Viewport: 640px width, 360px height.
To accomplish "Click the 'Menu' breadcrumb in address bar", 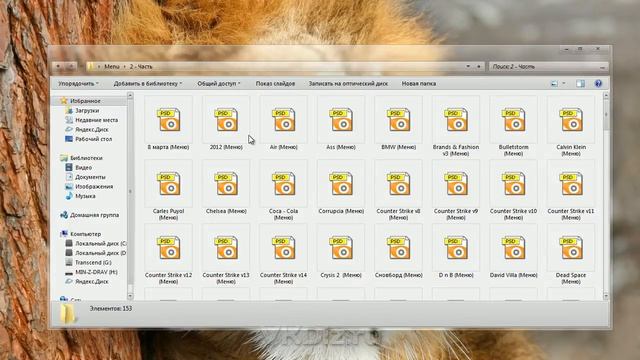I will point(112,67).
